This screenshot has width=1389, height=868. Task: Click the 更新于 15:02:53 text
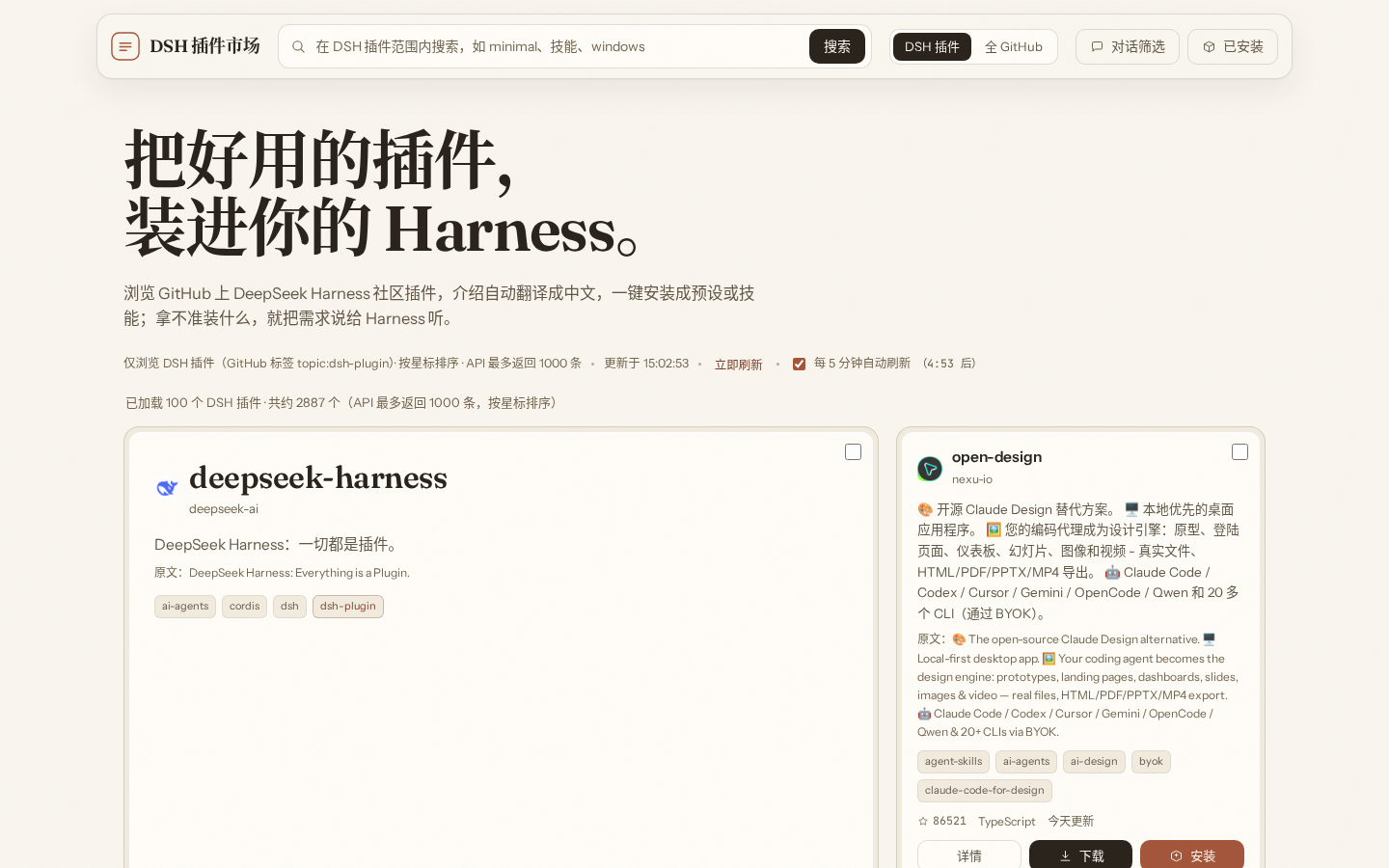click(x=646, y=364)
